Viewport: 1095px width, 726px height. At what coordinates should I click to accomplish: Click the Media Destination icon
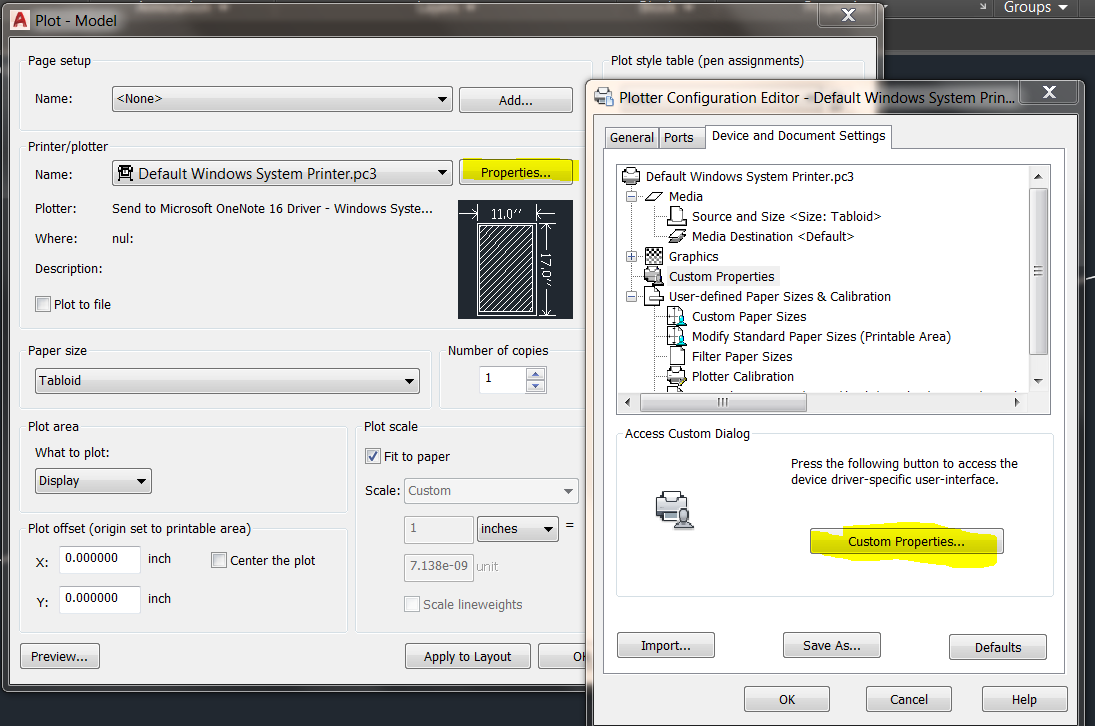(677, 236)
